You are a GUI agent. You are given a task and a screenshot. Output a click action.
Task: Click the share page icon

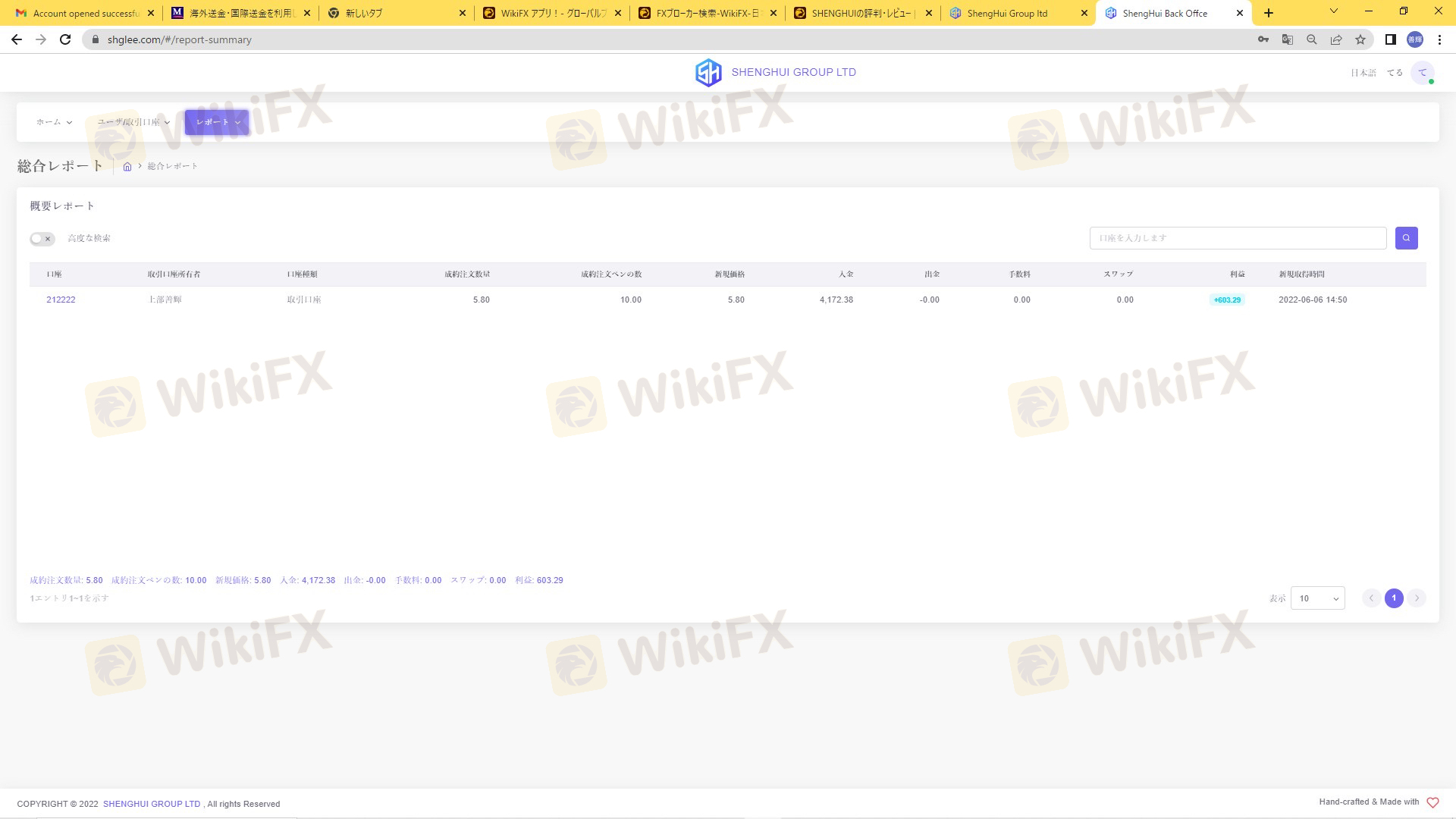click(x=1336, y=39)
